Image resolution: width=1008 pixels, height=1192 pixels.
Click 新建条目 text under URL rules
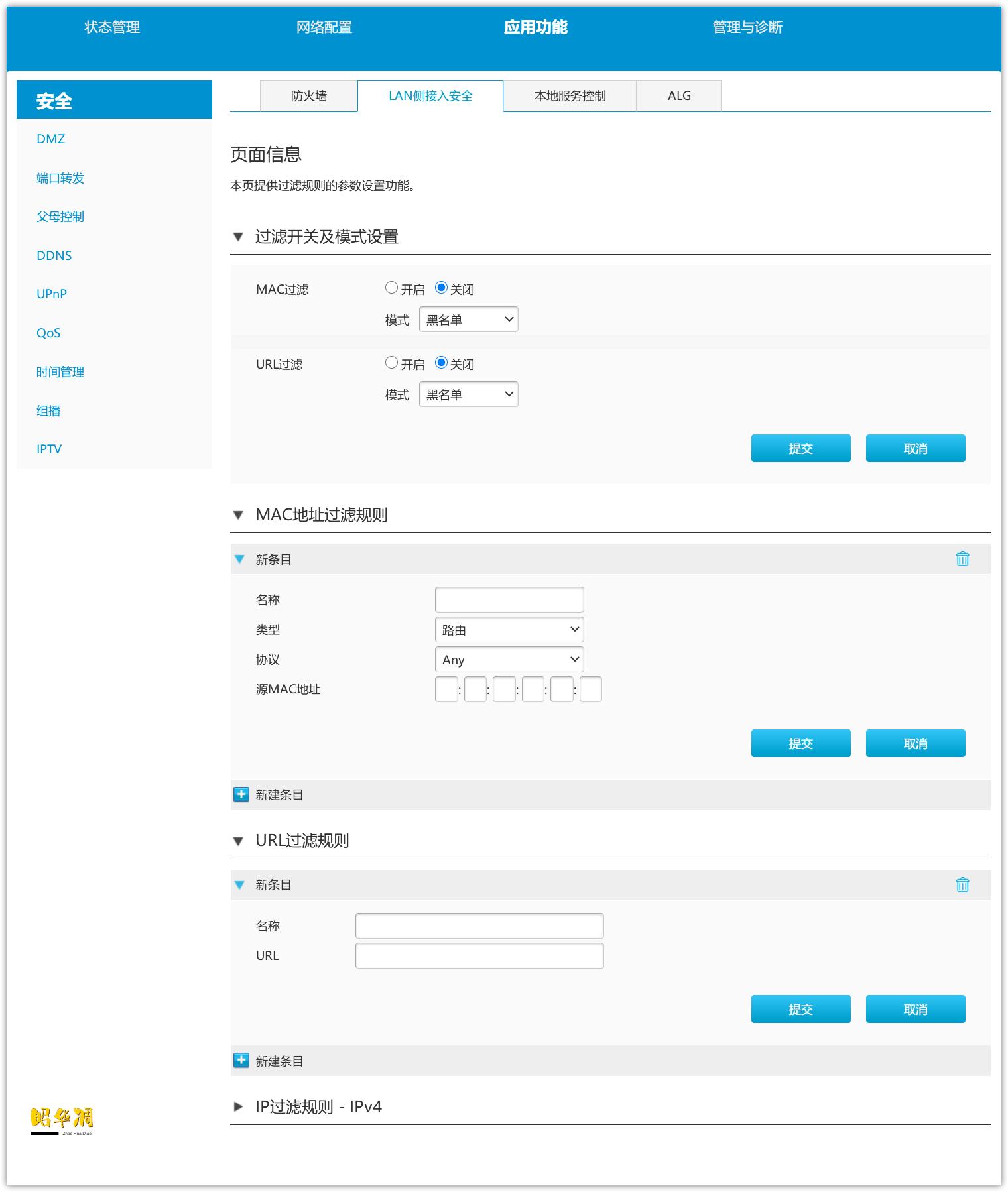[279, 1061]
